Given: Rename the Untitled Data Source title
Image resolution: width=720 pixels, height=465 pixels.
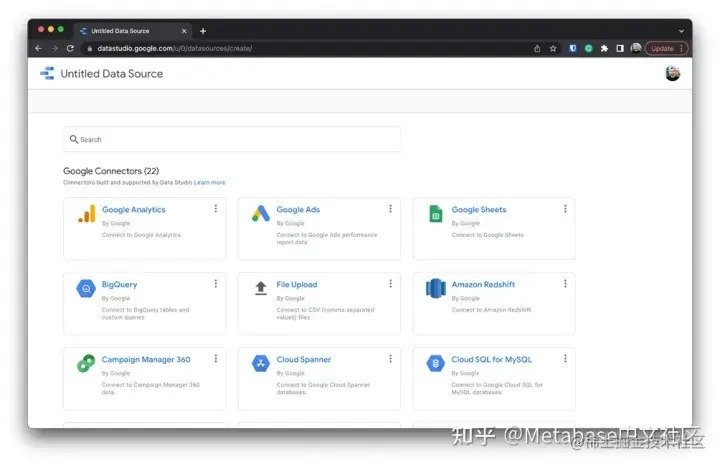Looking at the screenshot, I should tap(112, 74).
